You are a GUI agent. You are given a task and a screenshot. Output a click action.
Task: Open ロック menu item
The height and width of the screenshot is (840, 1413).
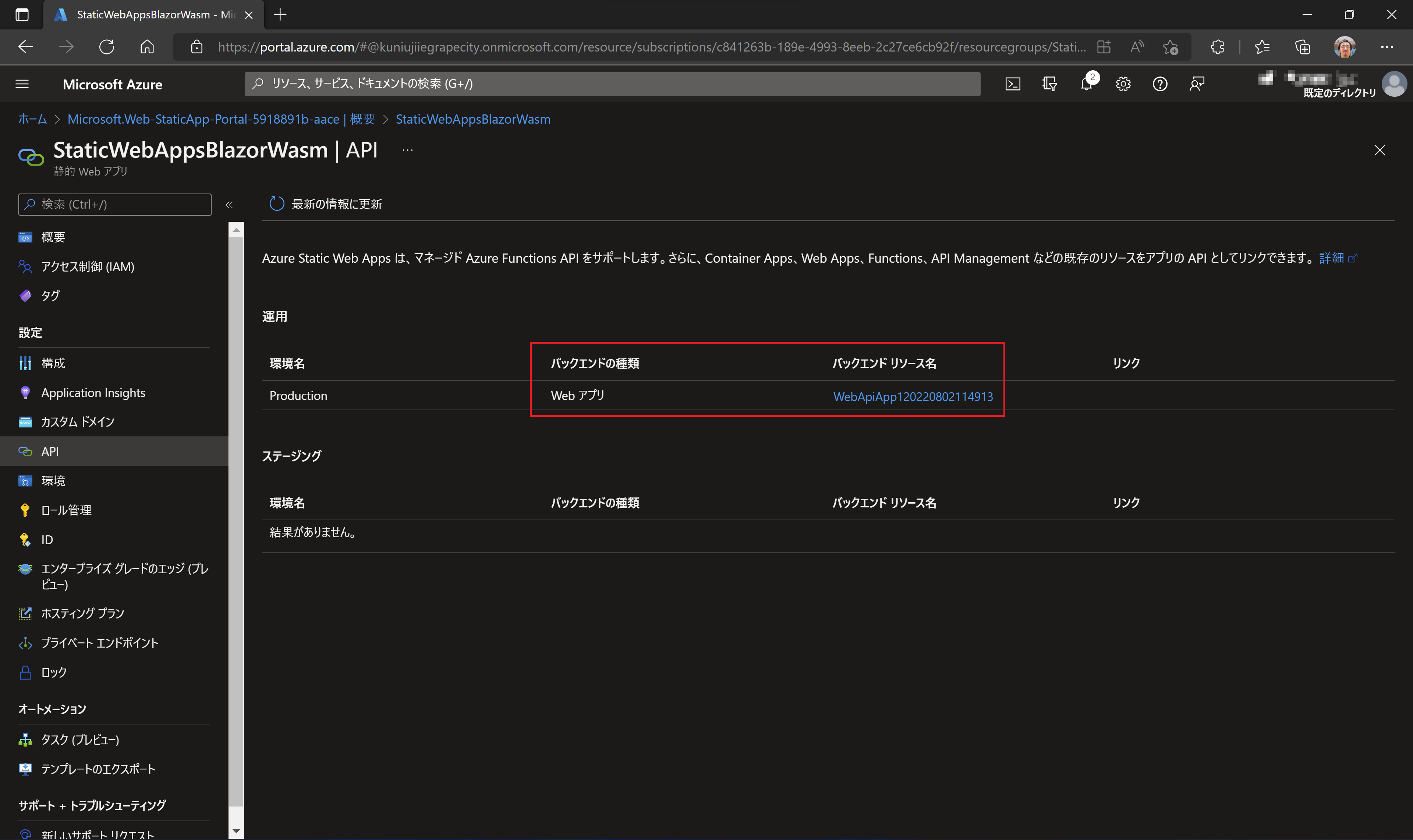pos(53,672)
